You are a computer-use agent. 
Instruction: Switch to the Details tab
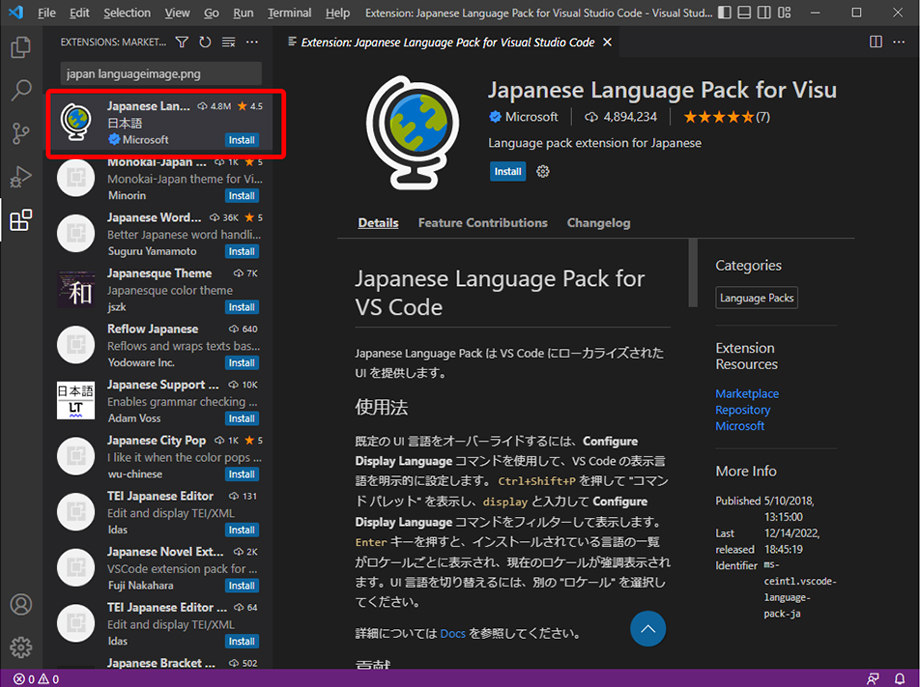coord(378,223)
